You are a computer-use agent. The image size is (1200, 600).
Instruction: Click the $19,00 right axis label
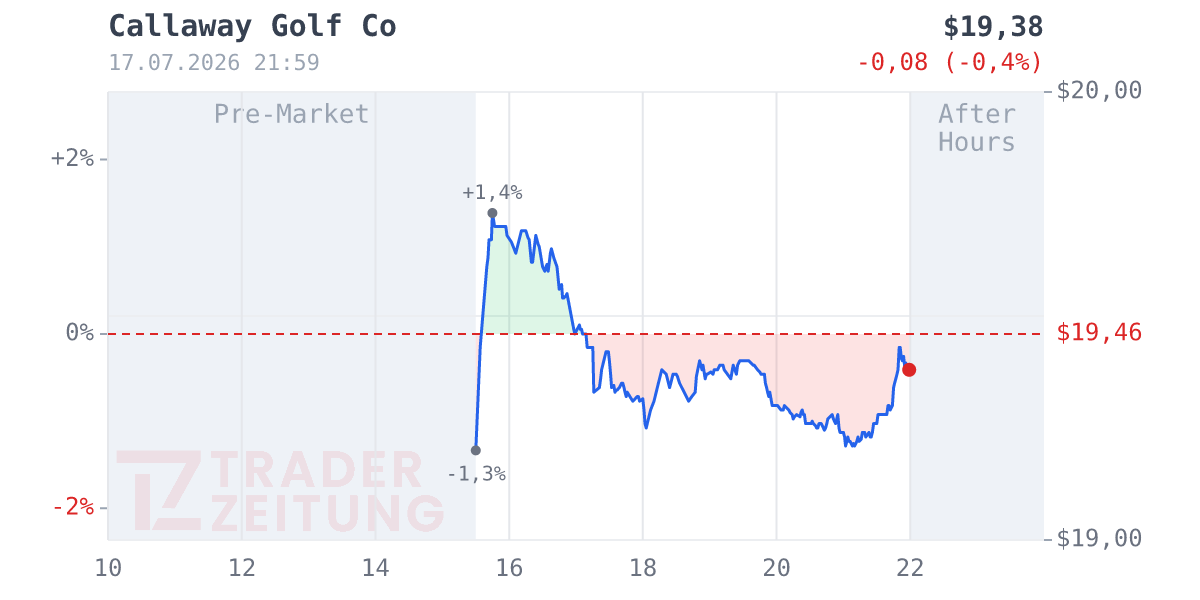point(1099,539)
